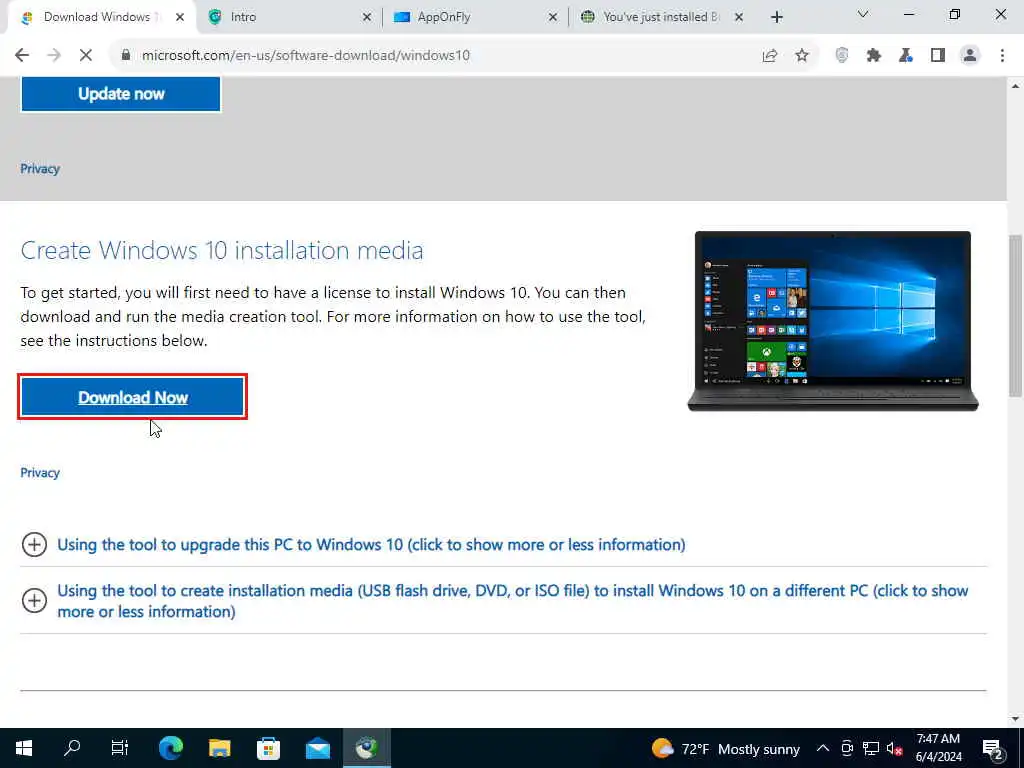This screenshot has height=768, width=1024.
Task: Click the padlock site info icon
Action: 126,56
